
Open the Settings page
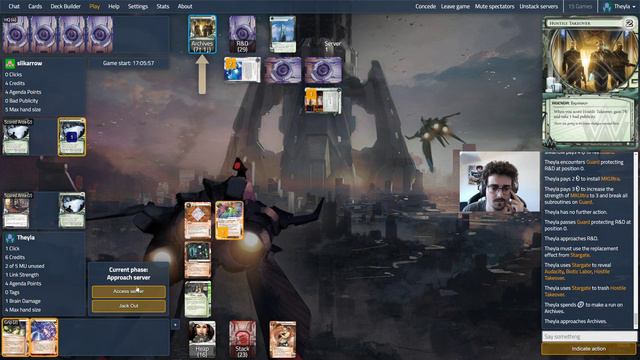[x=138, y=6]
